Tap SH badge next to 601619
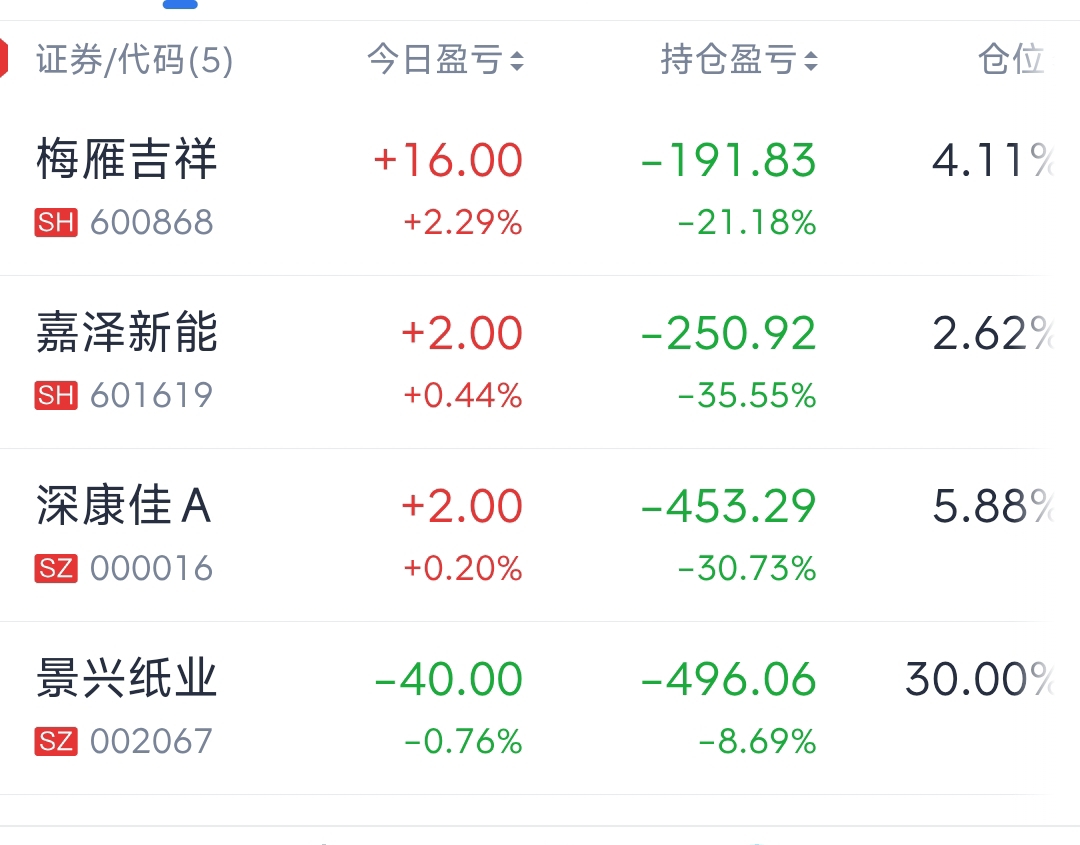Screen dimensions: 1080x845 [56, 395]
